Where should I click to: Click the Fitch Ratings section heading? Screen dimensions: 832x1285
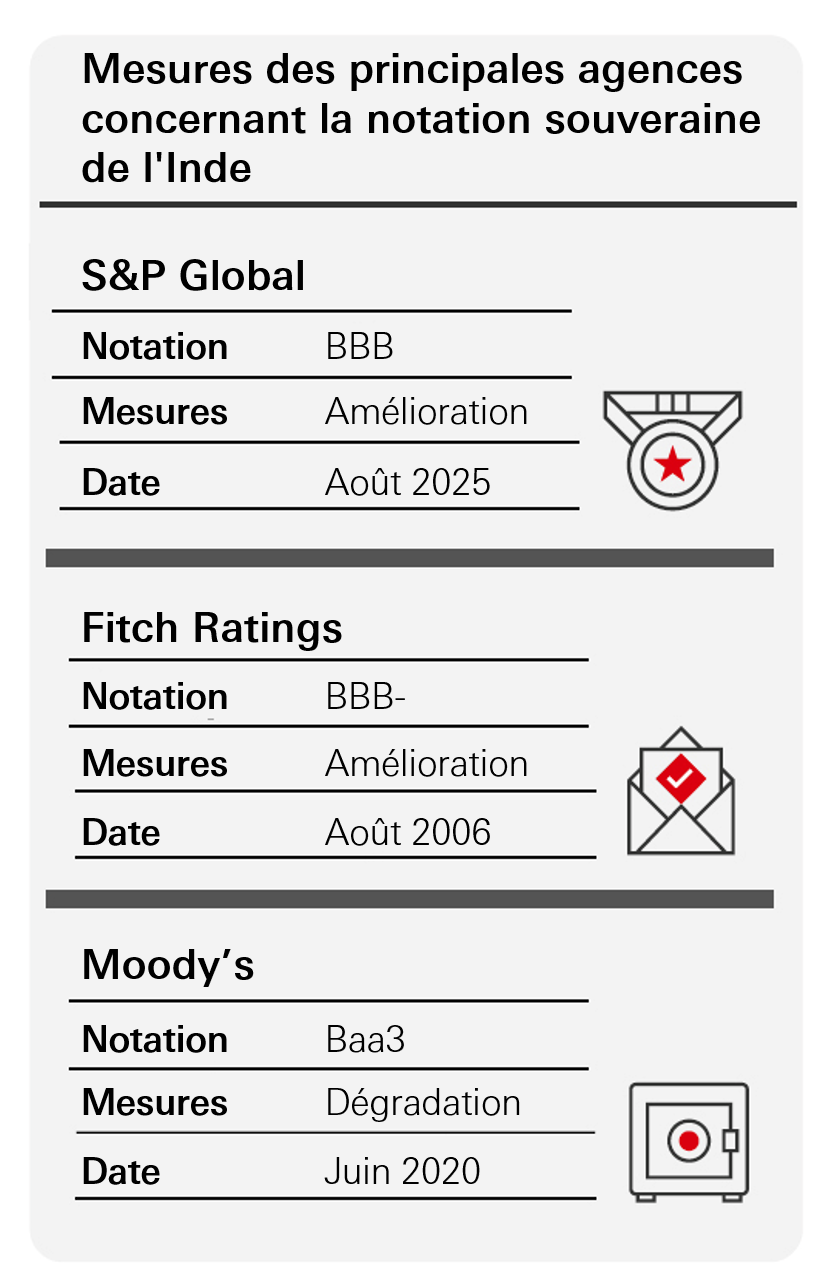[212, 628]
